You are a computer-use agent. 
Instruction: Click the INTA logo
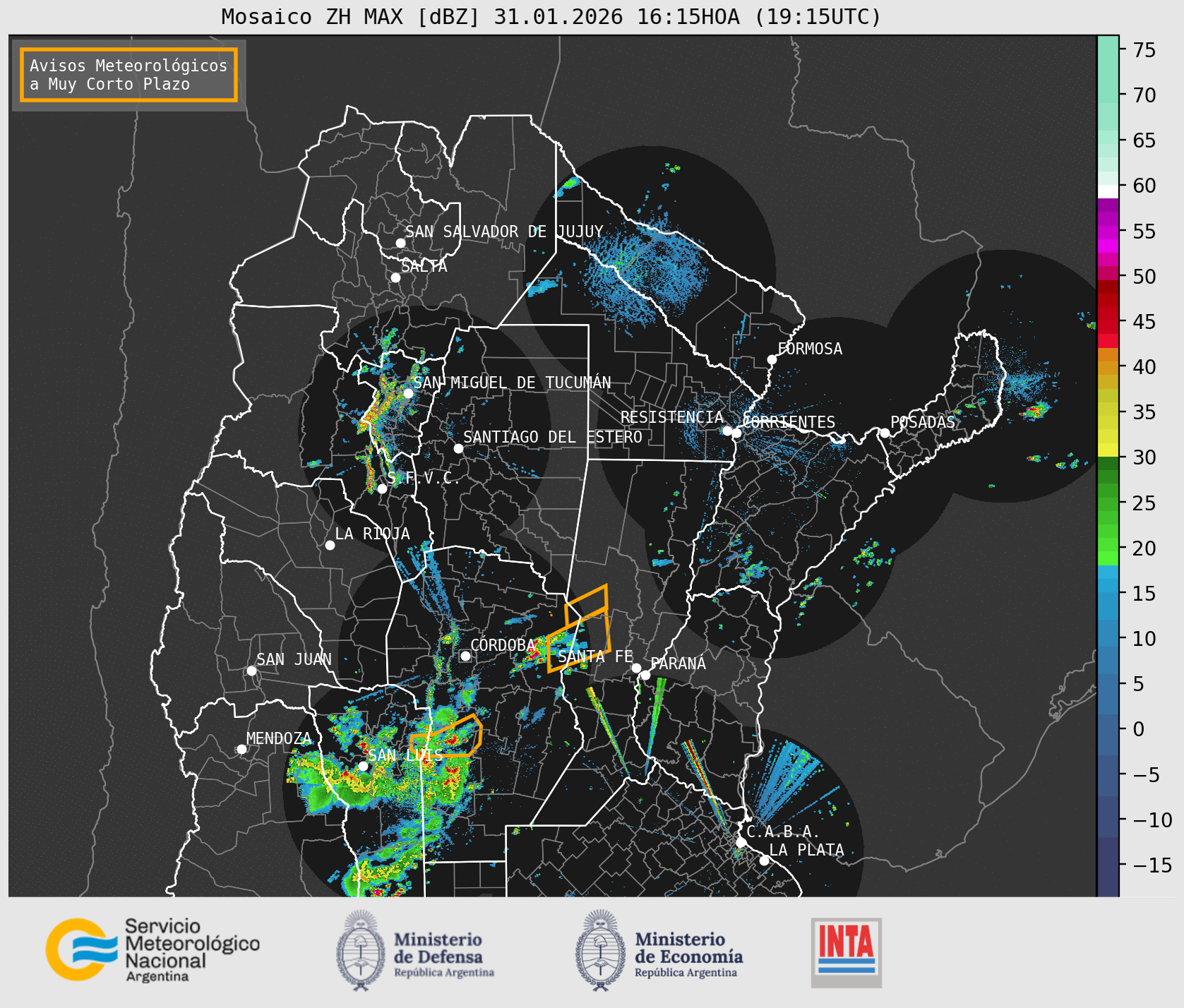[x=847, y=952]
